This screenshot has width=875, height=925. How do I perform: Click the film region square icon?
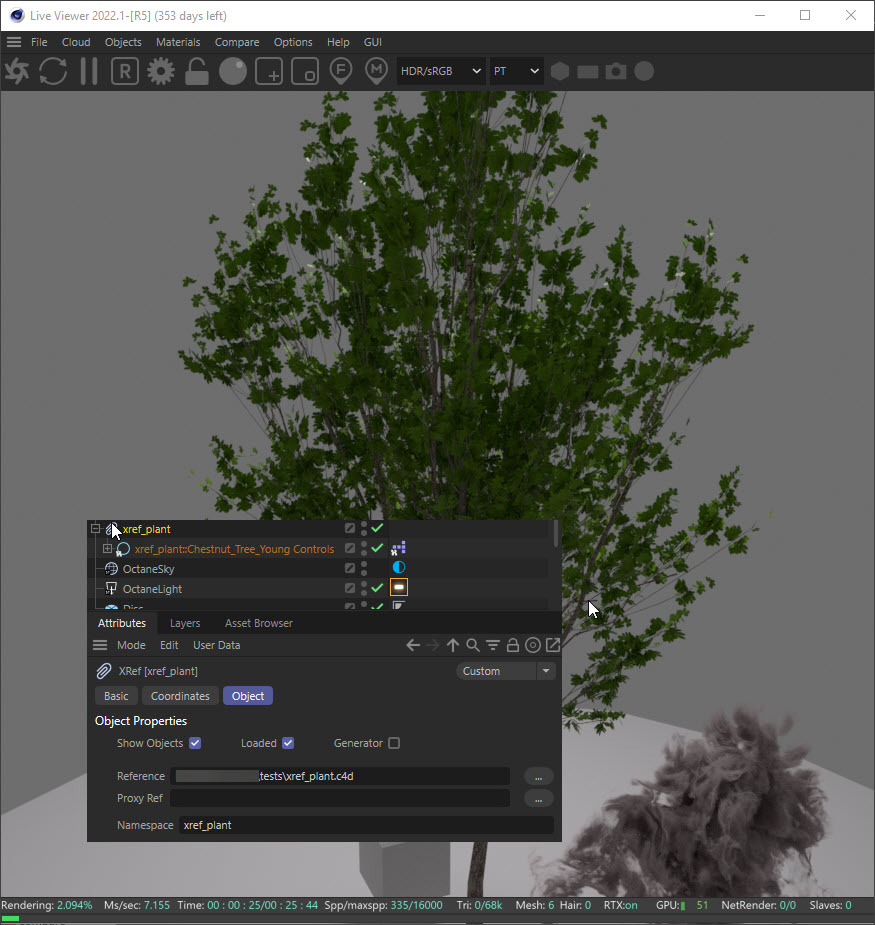coord(305,71)
